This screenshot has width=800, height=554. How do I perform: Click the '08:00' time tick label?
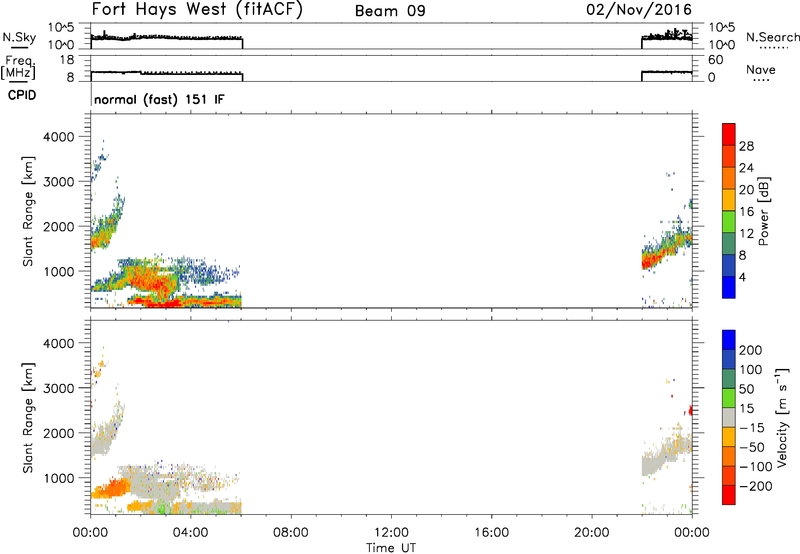tap(290, 533)
